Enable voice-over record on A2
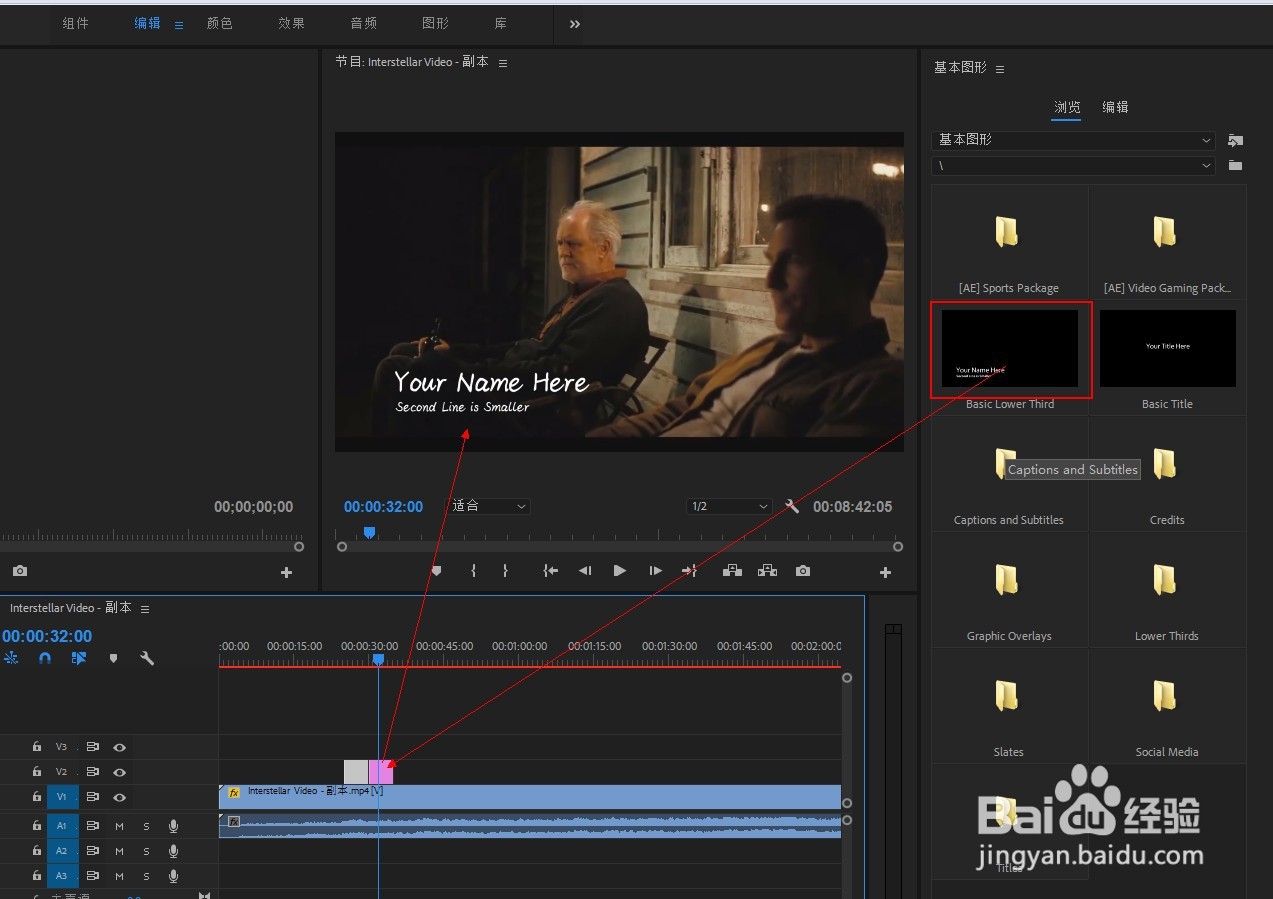1273x899 pixels. click(173, 851)
